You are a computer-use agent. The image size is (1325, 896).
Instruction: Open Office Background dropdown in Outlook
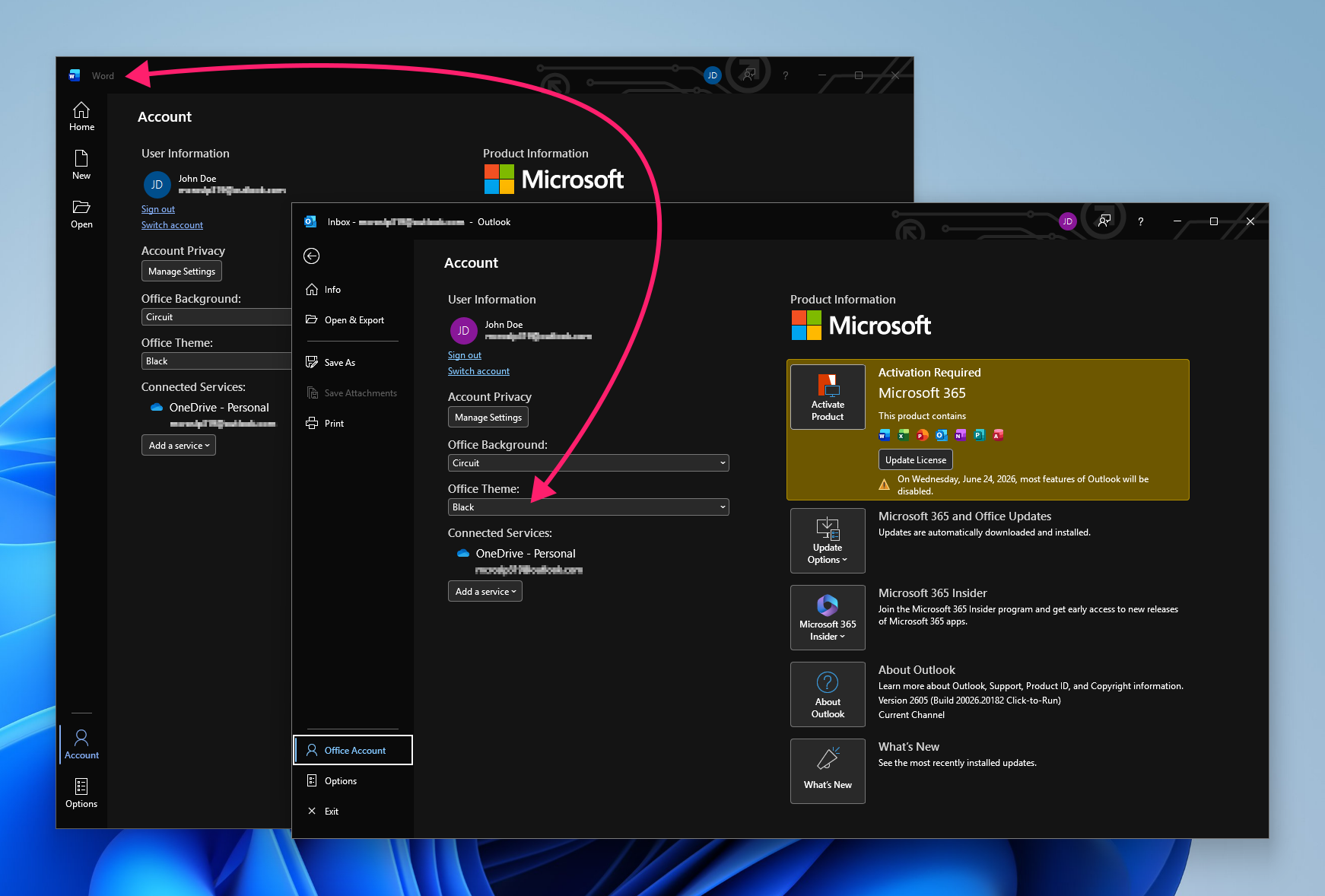tap(589, 463)
